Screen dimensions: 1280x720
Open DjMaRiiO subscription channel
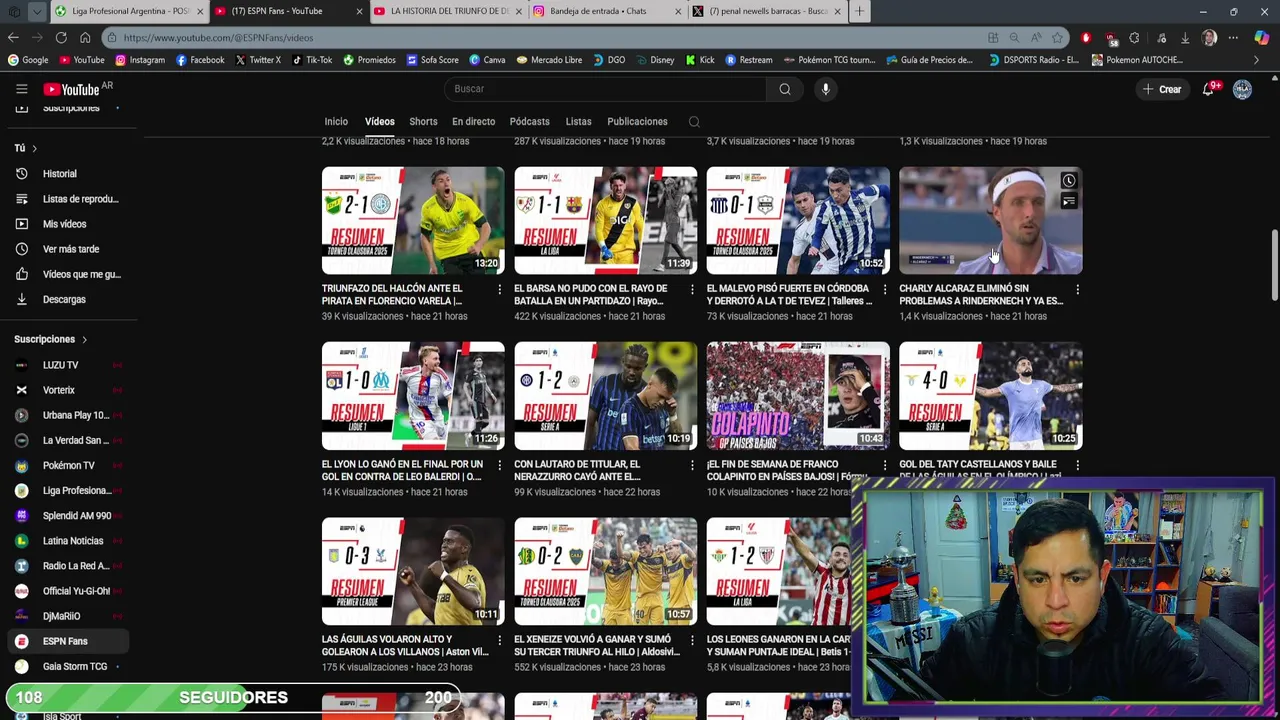click(68, 616)
